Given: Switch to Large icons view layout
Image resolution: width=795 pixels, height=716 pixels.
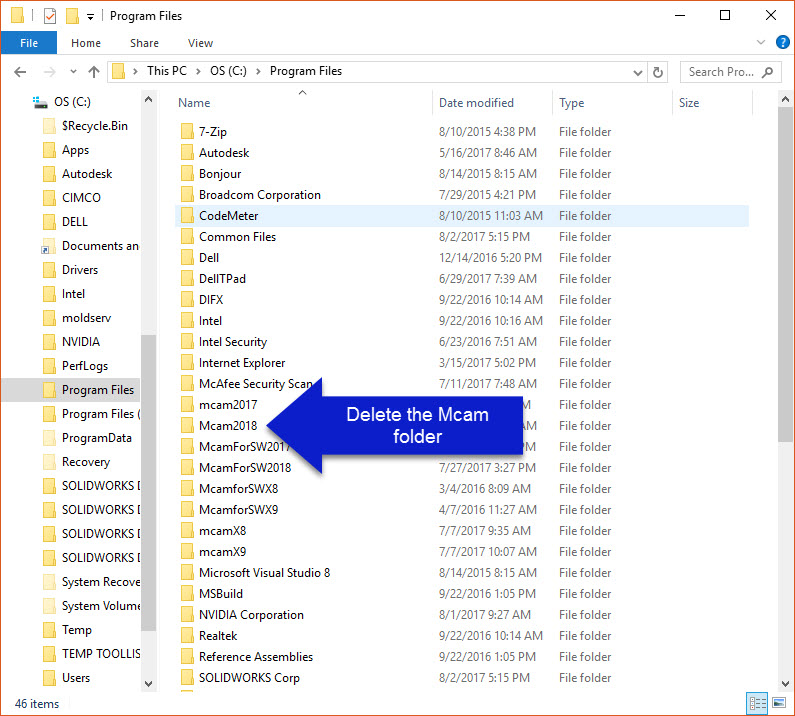Looking at the screenshot, I should pos(779,703).
